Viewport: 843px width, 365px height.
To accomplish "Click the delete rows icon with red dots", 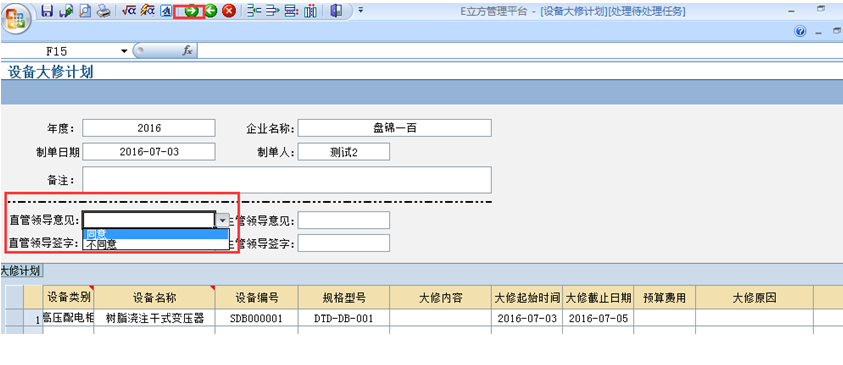I will tap(291, 11).
